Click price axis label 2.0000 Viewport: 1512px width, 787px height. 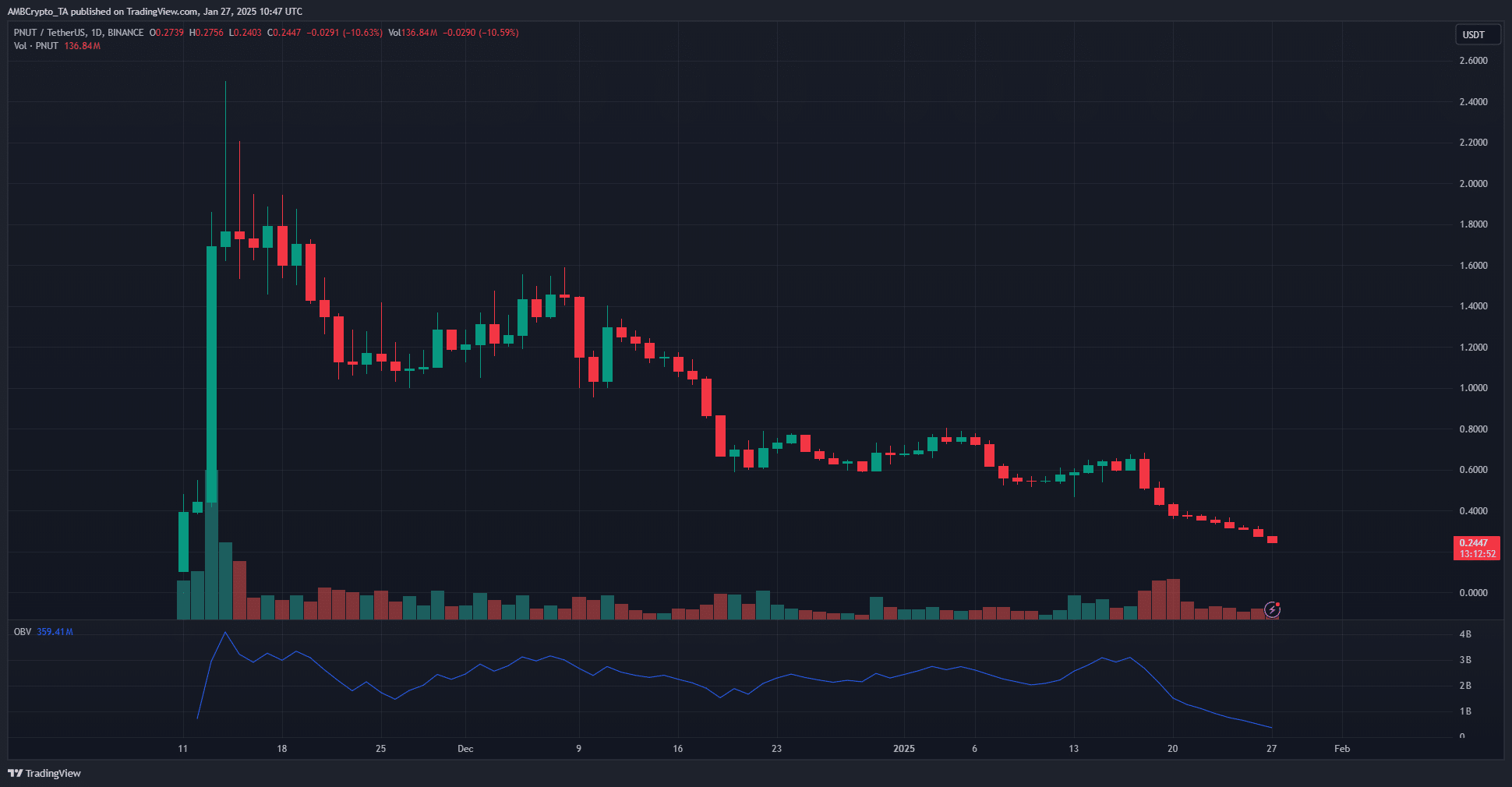click(x=1473, y=184)
